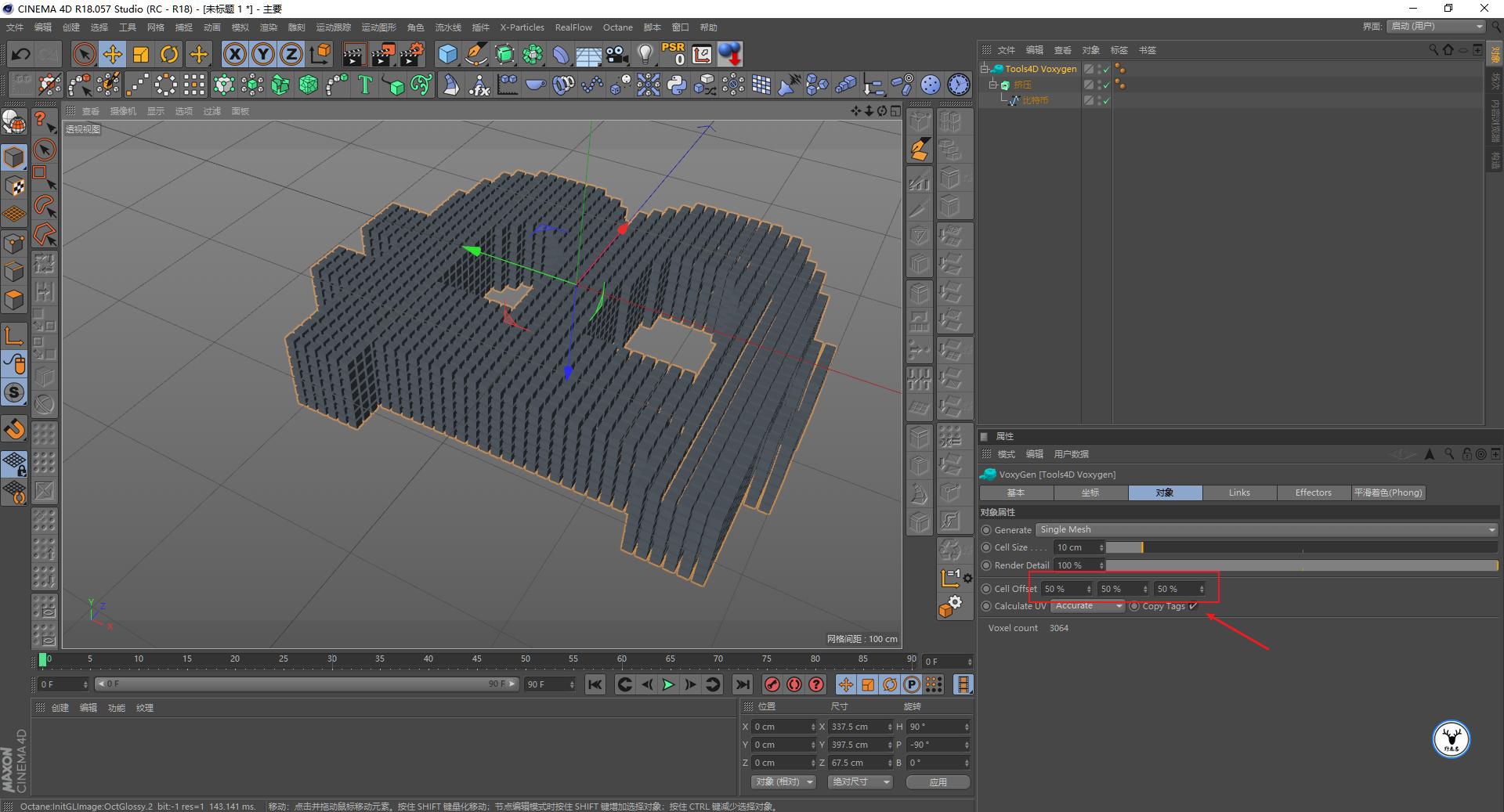The image size is (1504, 812).
Task: Toggle the Copy Tags checkbox
Action: (x=1193, y=606)
